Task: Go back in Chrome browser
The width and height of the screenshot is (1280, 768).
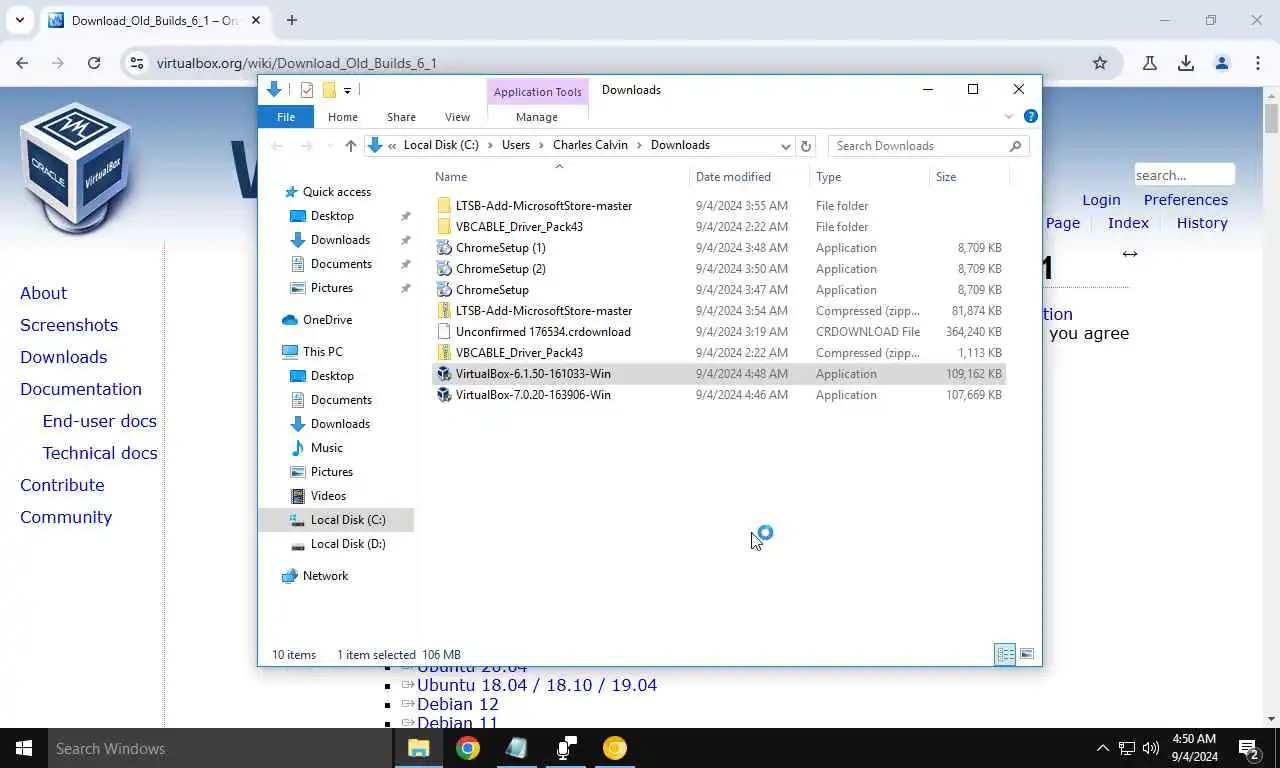Action: 22,63
